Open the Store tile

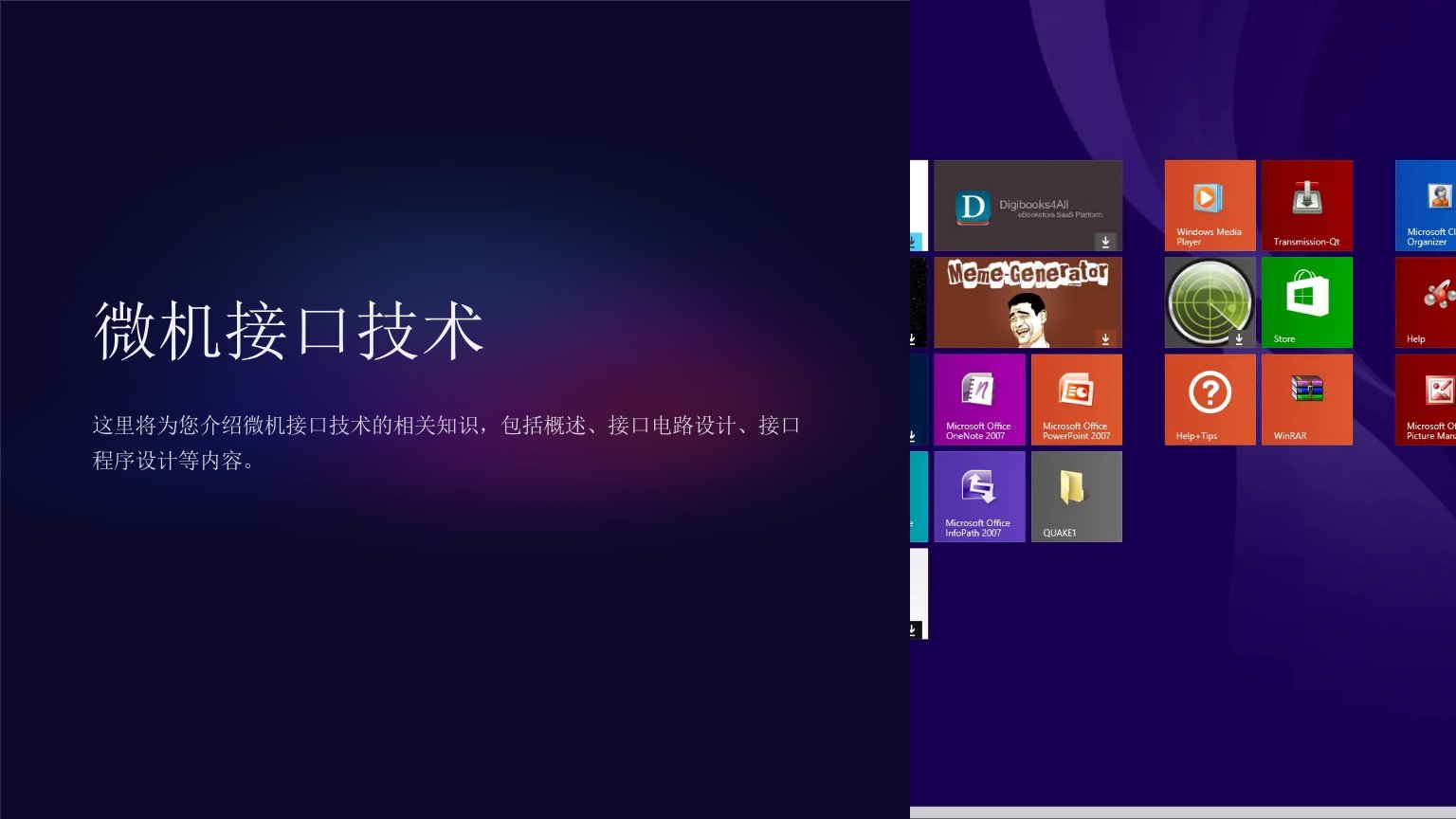click(x=1307, y=302)
